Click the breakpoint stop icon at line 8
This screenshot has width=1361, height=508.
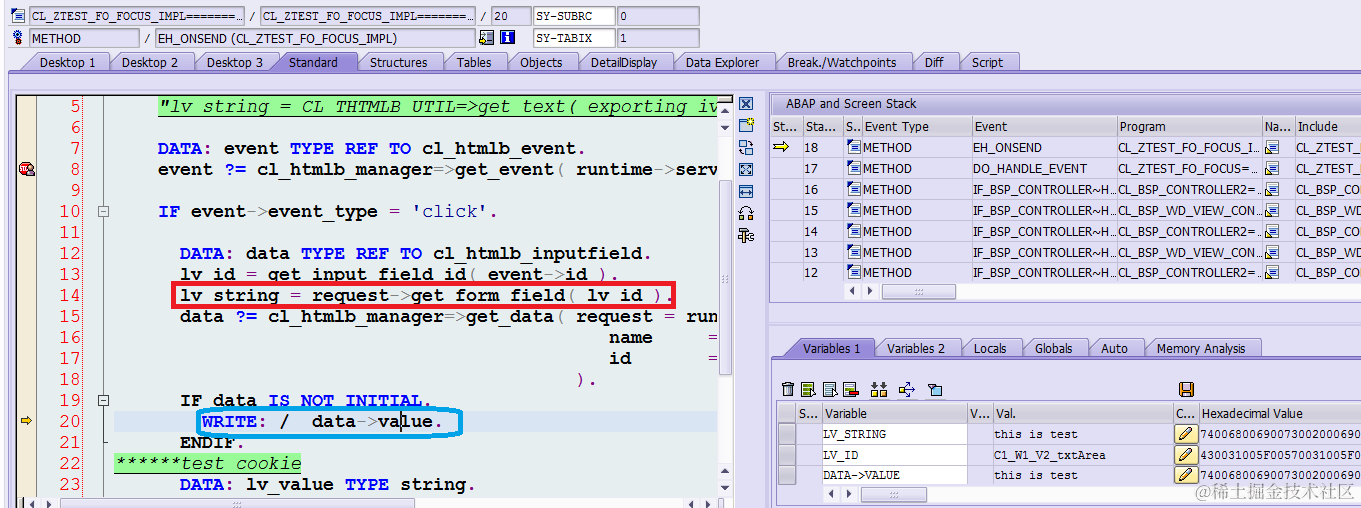click(x=27, y=169)
